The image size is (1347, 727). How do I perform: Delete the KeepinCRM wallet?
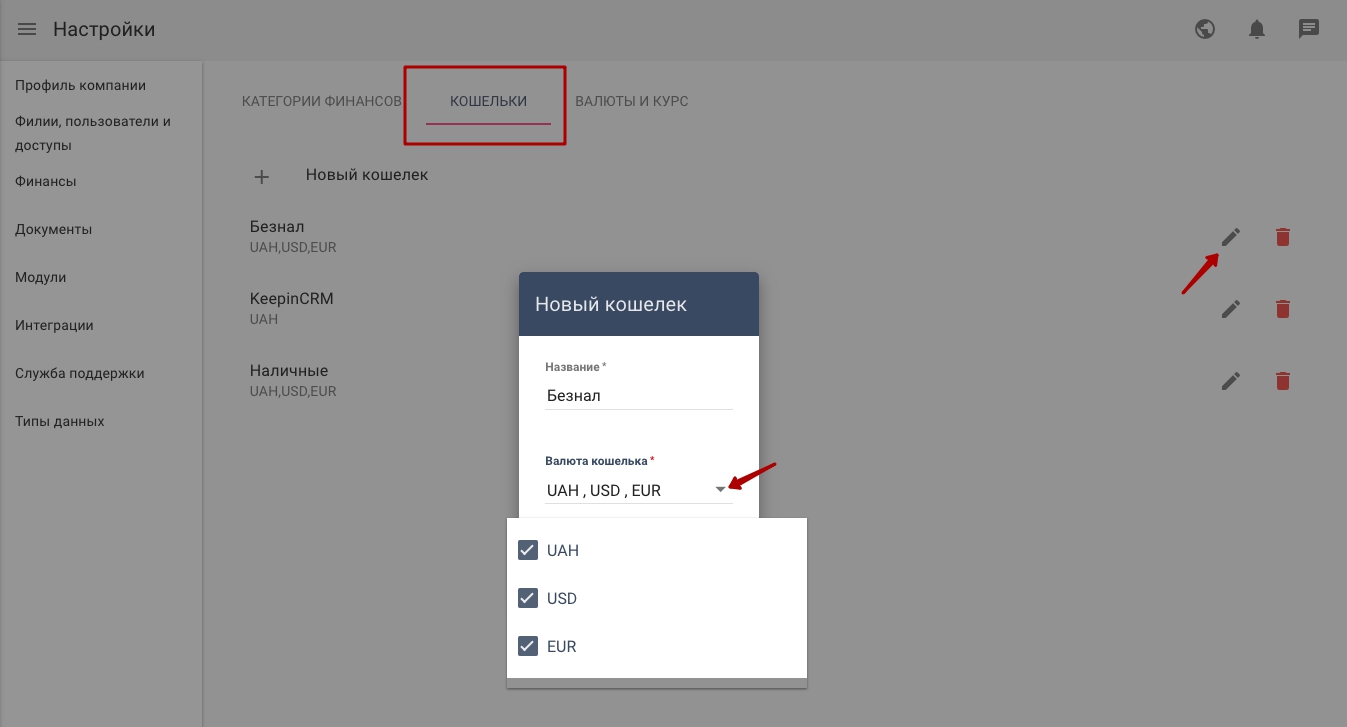tap(1283, 309)
